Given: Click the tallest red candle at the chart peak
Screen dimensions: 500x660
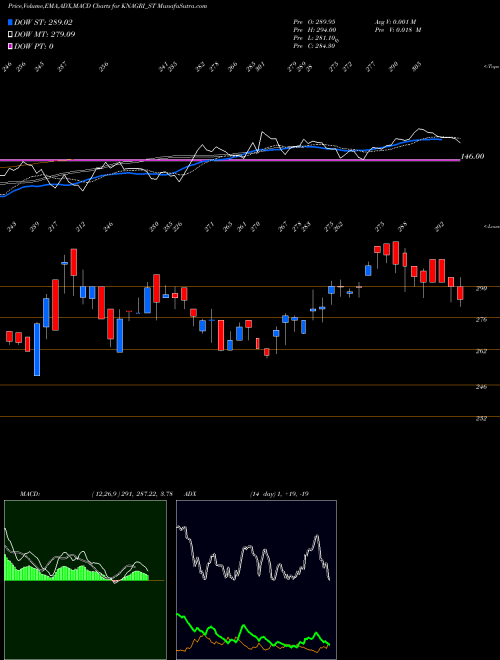Looking at the screenshot, I should tap(396, 253).
